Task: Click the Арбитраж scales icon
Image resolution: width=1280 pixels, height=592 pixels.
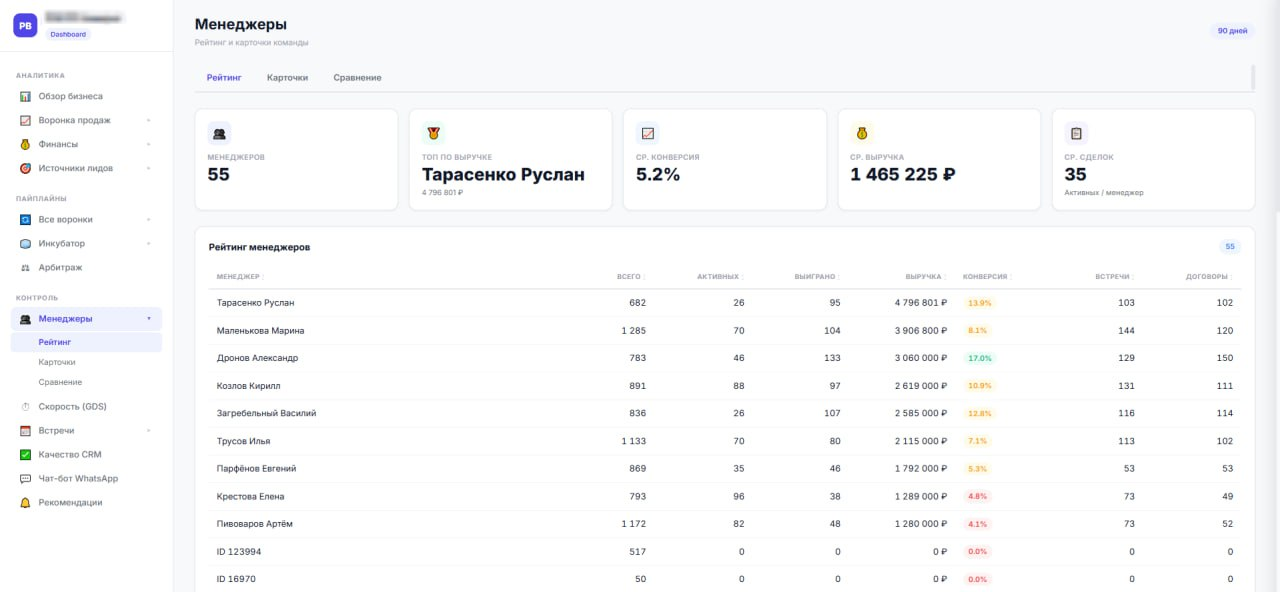Action: click(25, 267)
